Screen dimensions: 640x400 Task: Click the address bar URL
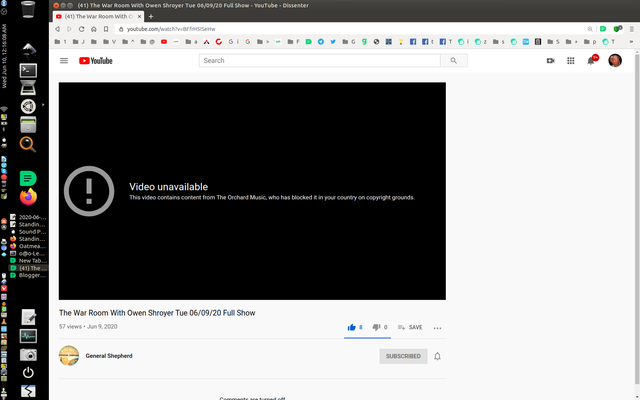(x=171, y=29)
